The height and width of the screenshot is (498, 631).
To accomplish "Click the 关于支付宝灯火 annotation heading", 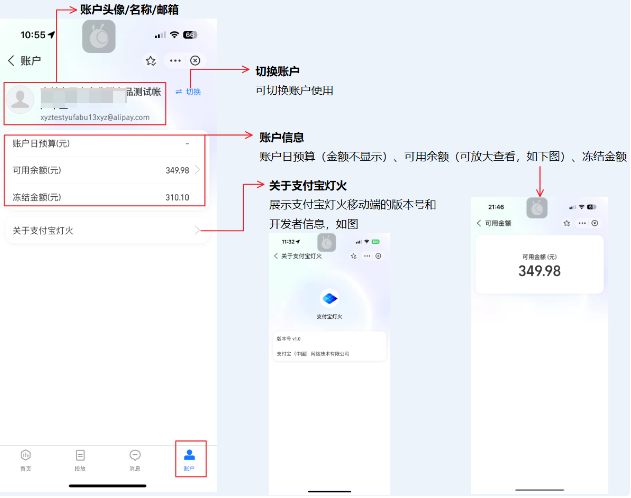I will (307, 186).
